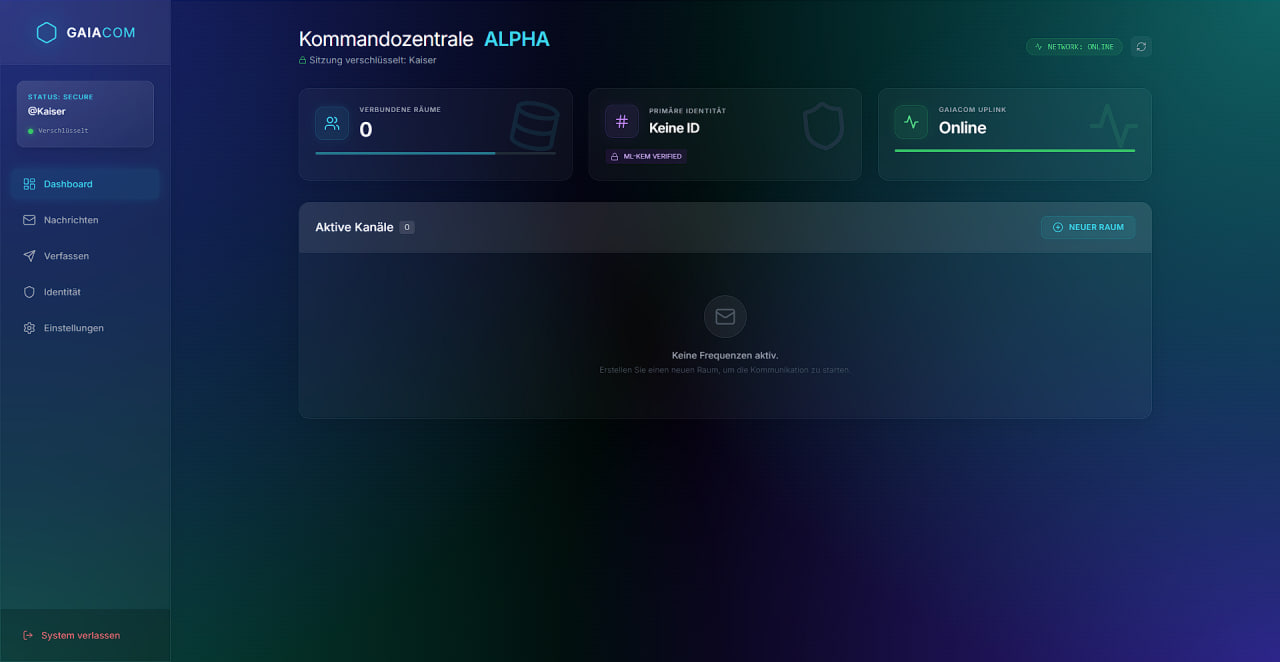Viewport: 1280px width, 662px height.
Task: Click the zero counter next to Aktive Kanäle
Action: (x=406, y=227)
